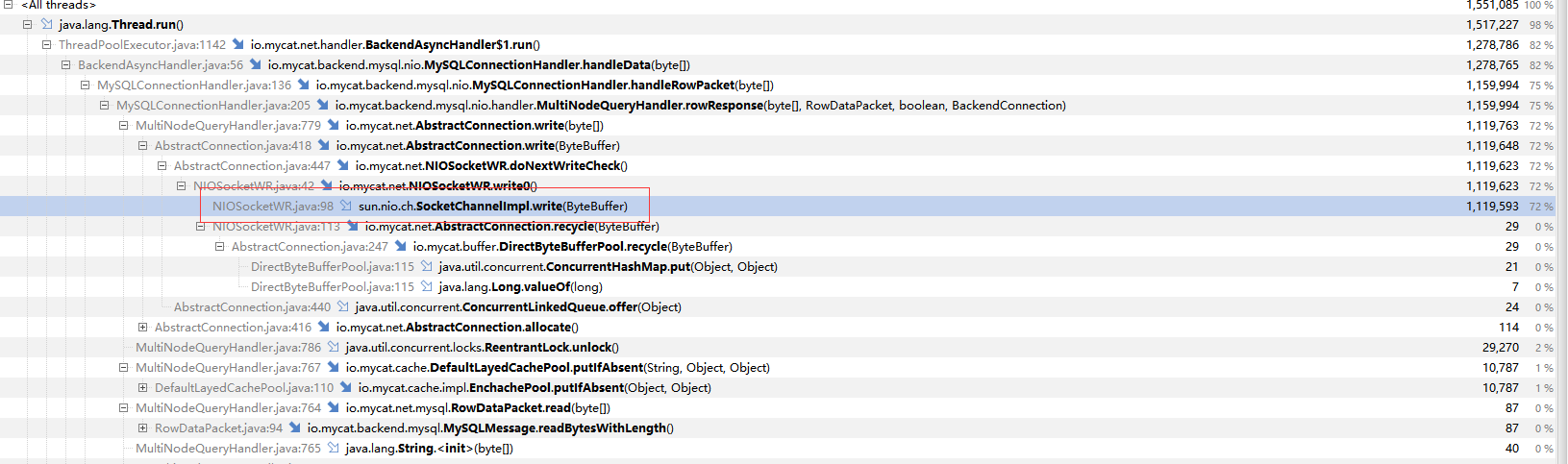Click the 1,119,593 value in highlighted row
This screenshot has width=1568, height=464.
click(1492, 207)
